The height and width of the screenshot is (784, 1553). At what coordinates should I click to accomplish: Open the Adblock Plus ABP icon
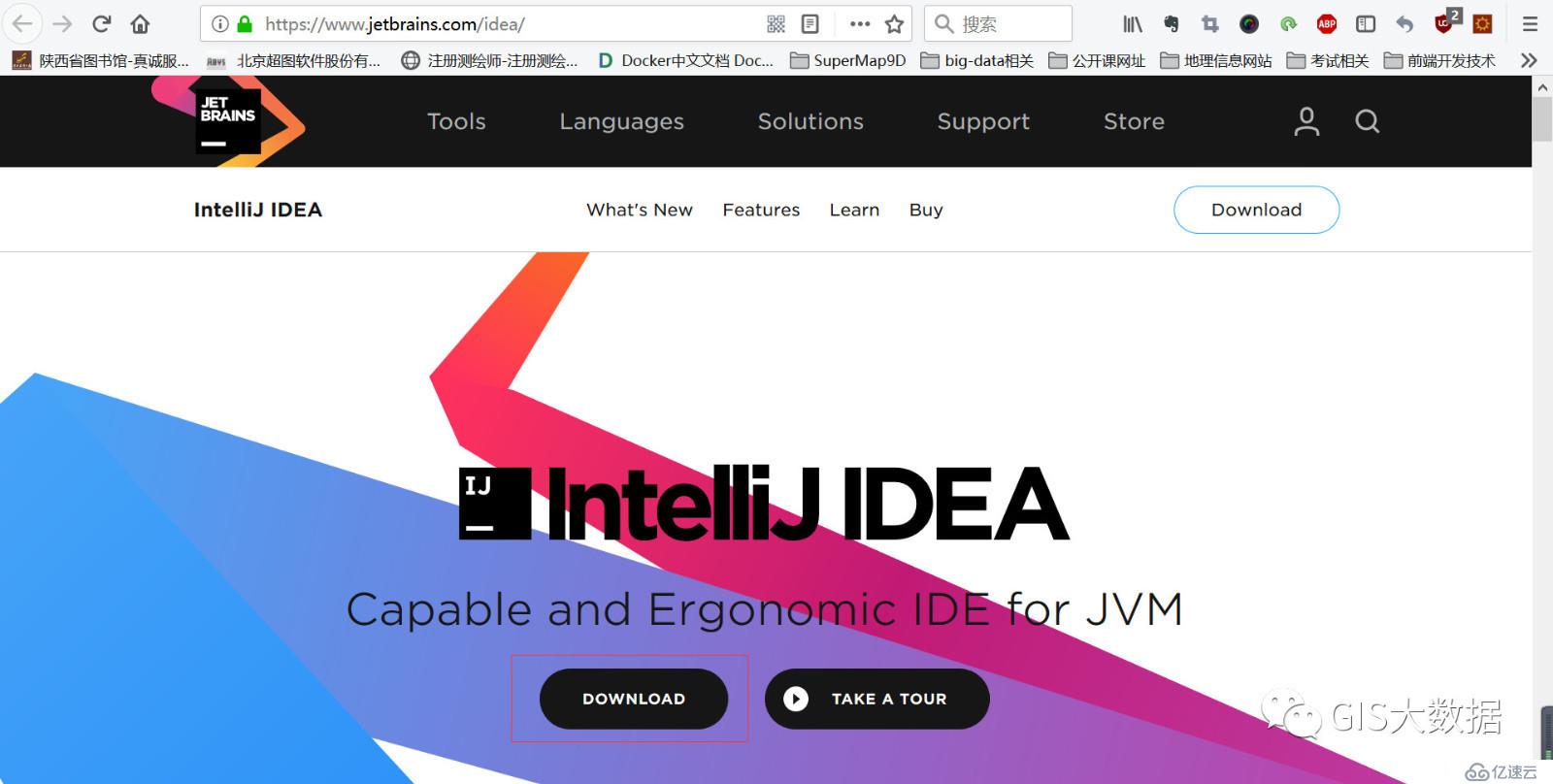click(x=1327, y=24)
